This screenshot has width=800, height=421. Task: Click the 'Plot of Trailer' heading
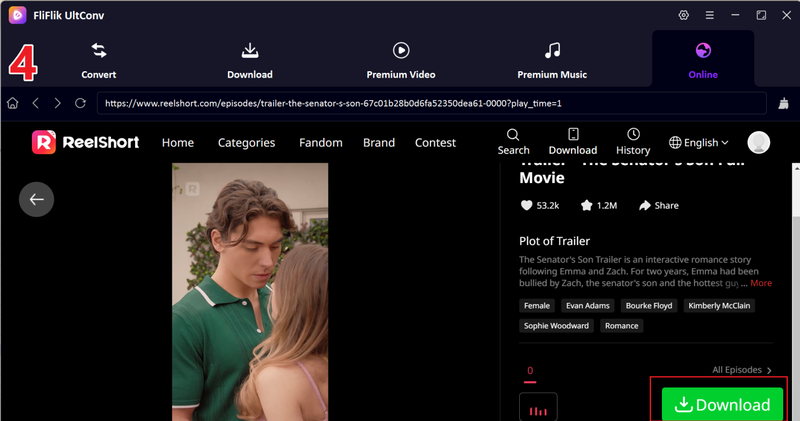(554, 241)
